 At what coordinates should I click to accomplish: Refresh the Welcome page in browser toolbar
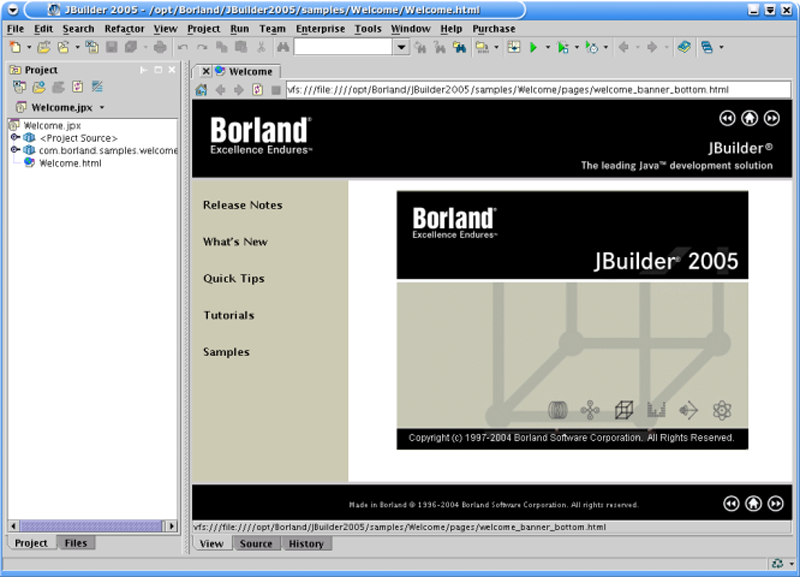(x=257, y=90)
